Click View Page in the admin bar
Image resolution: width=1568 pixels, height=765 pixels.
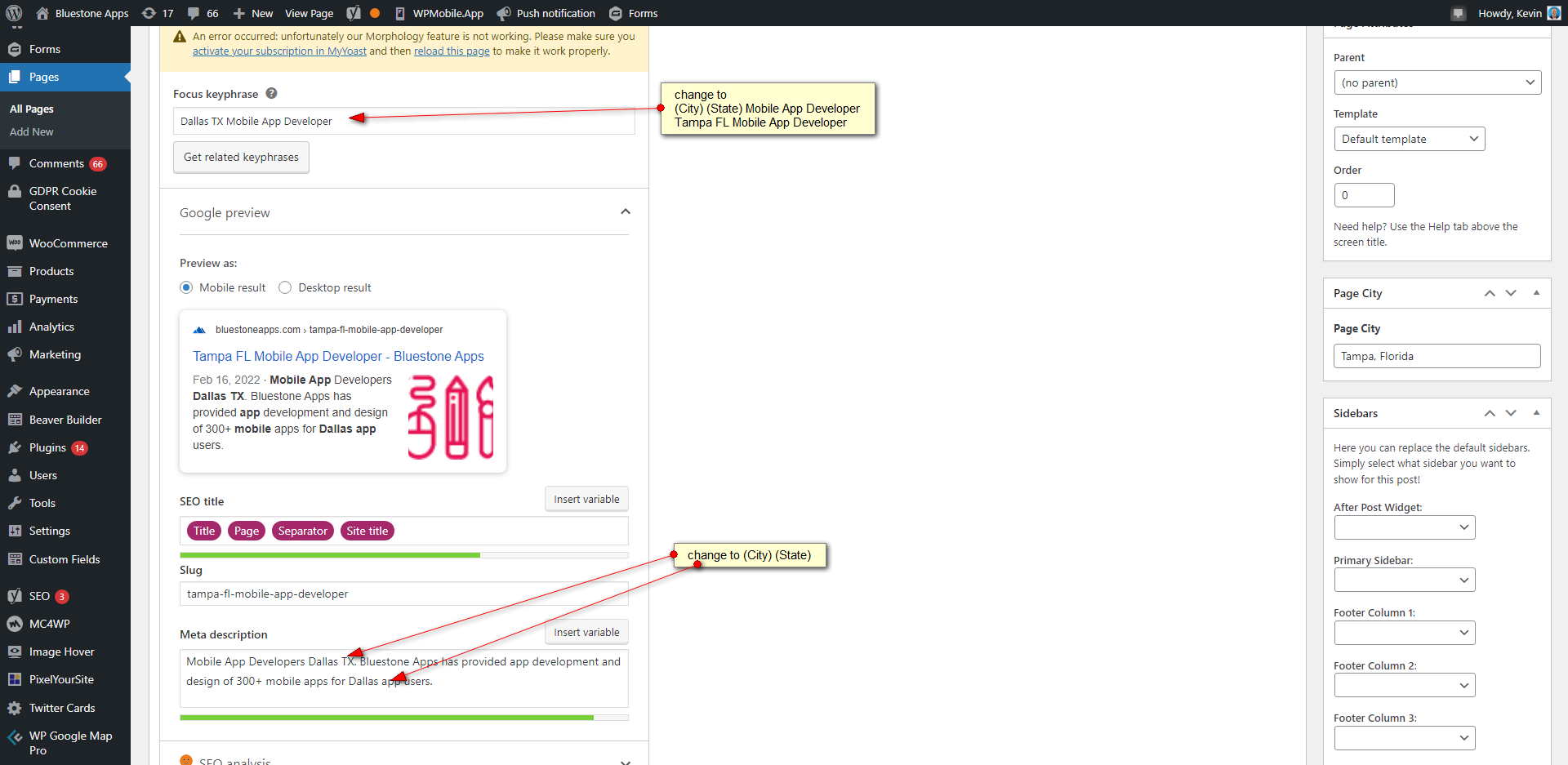click(x=309, y=13)
